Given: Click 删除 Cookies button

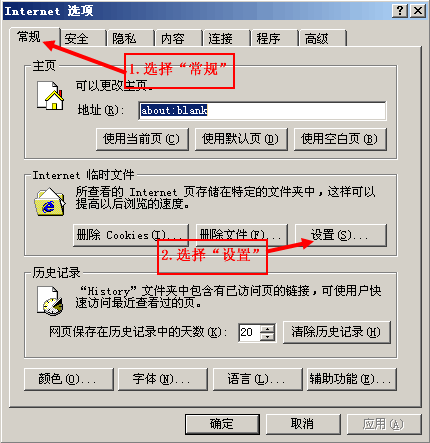Looking at the screenshot, I should [131, 235].
